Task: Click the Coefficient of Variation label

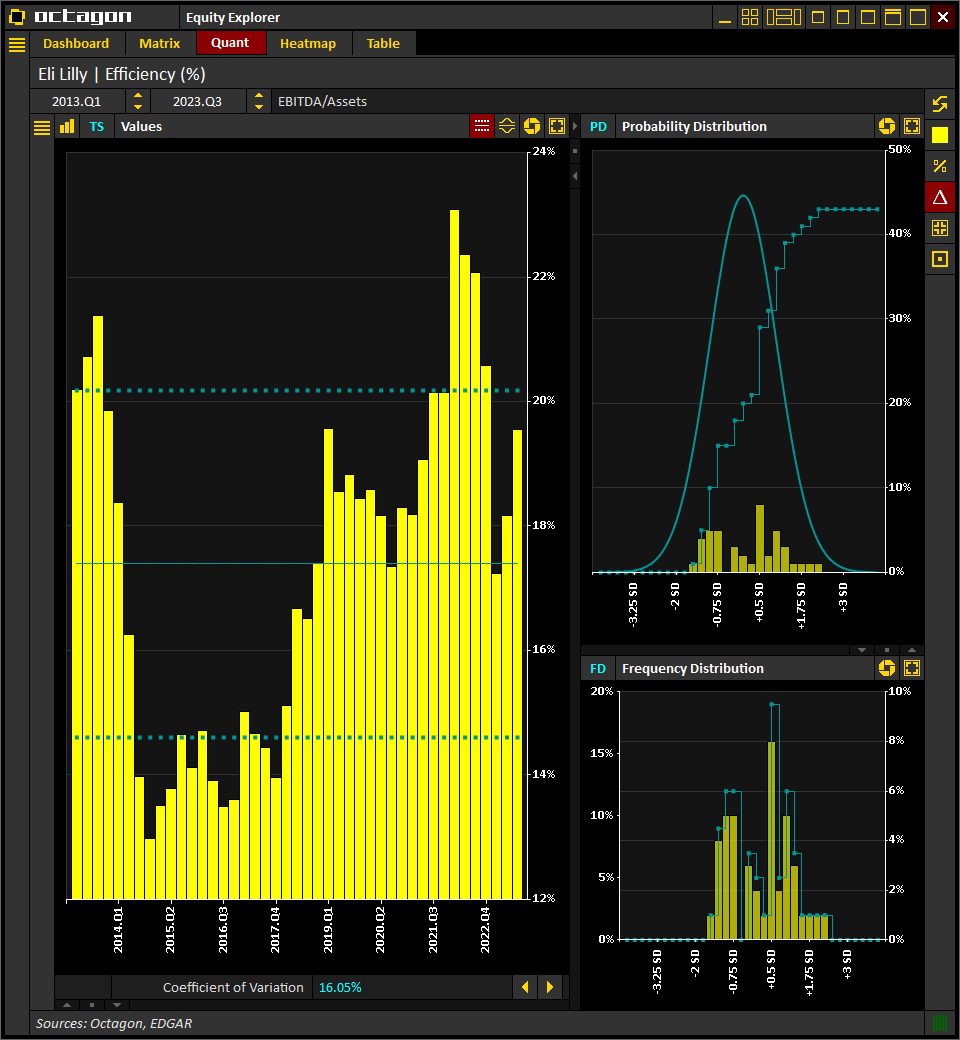Action: pyautogui.click(x=233, y=988)
